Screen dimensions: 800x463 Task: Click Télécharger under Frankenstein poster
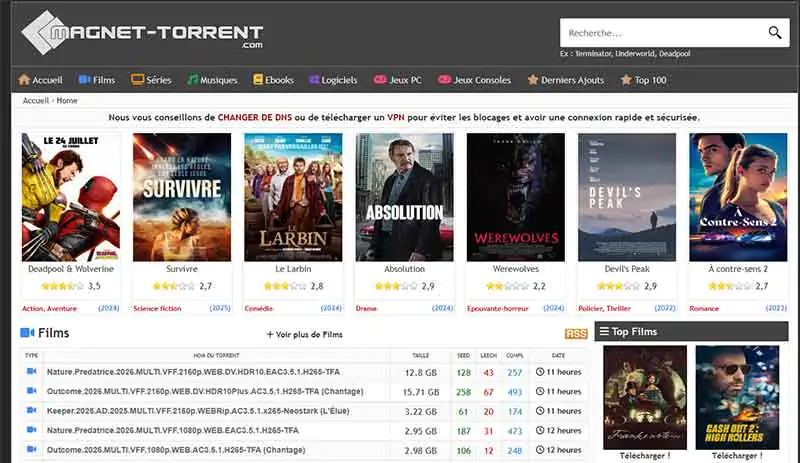[645, 456]
